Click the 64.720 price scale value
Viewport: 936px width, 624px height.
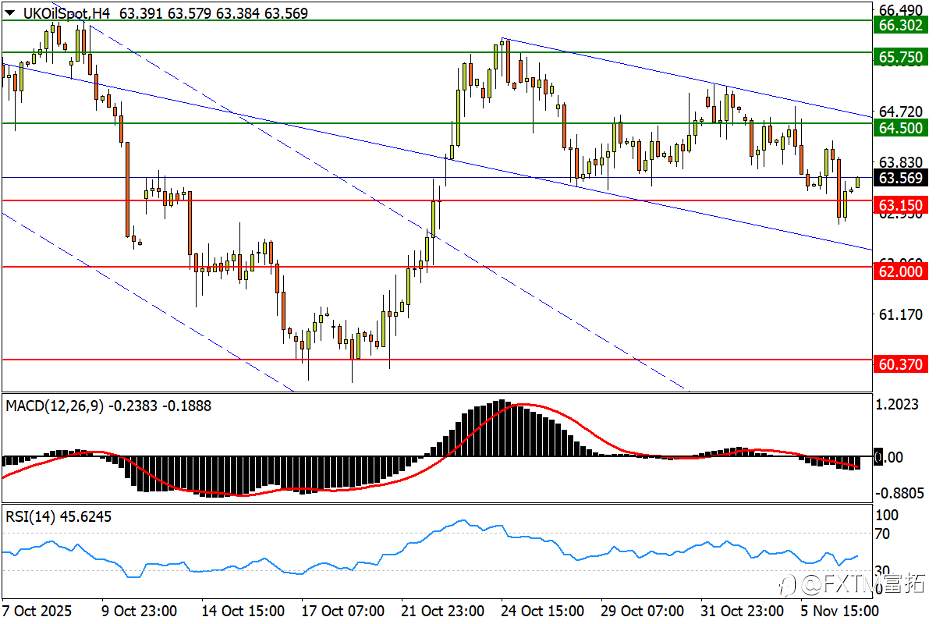coord(901,111)
